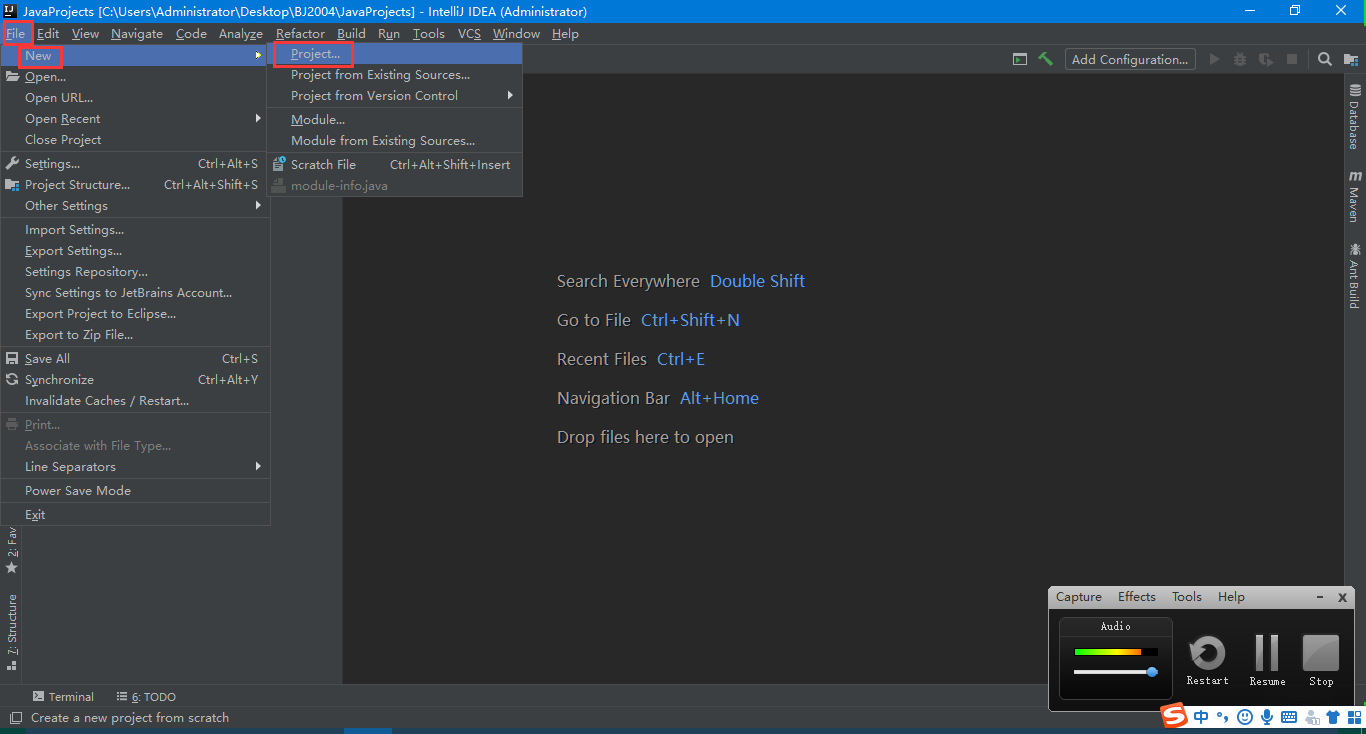
Task: Open the Sogou toolbox grid icon
Action: (x=1355, y=717)
